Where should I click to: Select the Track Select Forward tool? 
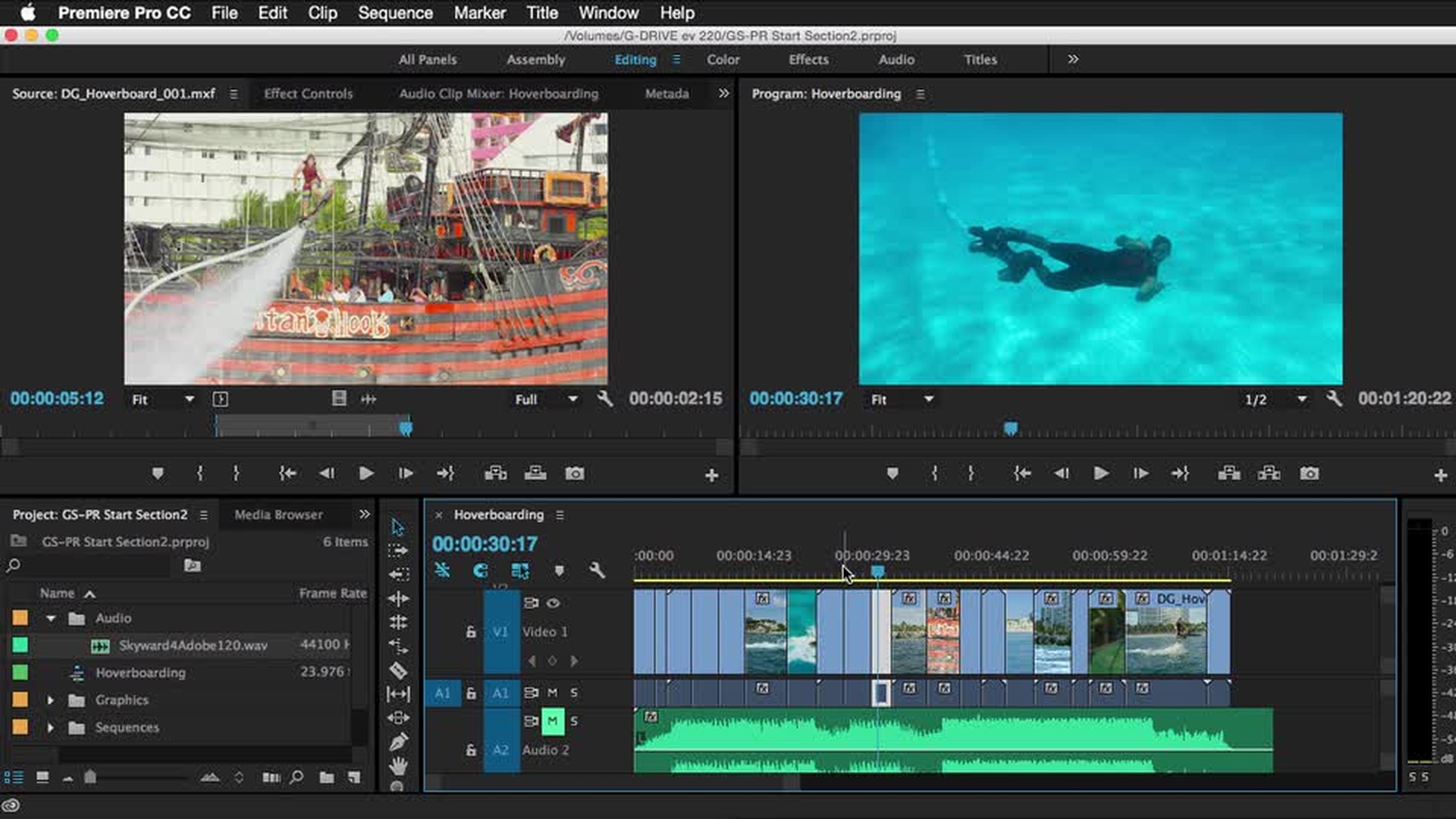(398, 551)
